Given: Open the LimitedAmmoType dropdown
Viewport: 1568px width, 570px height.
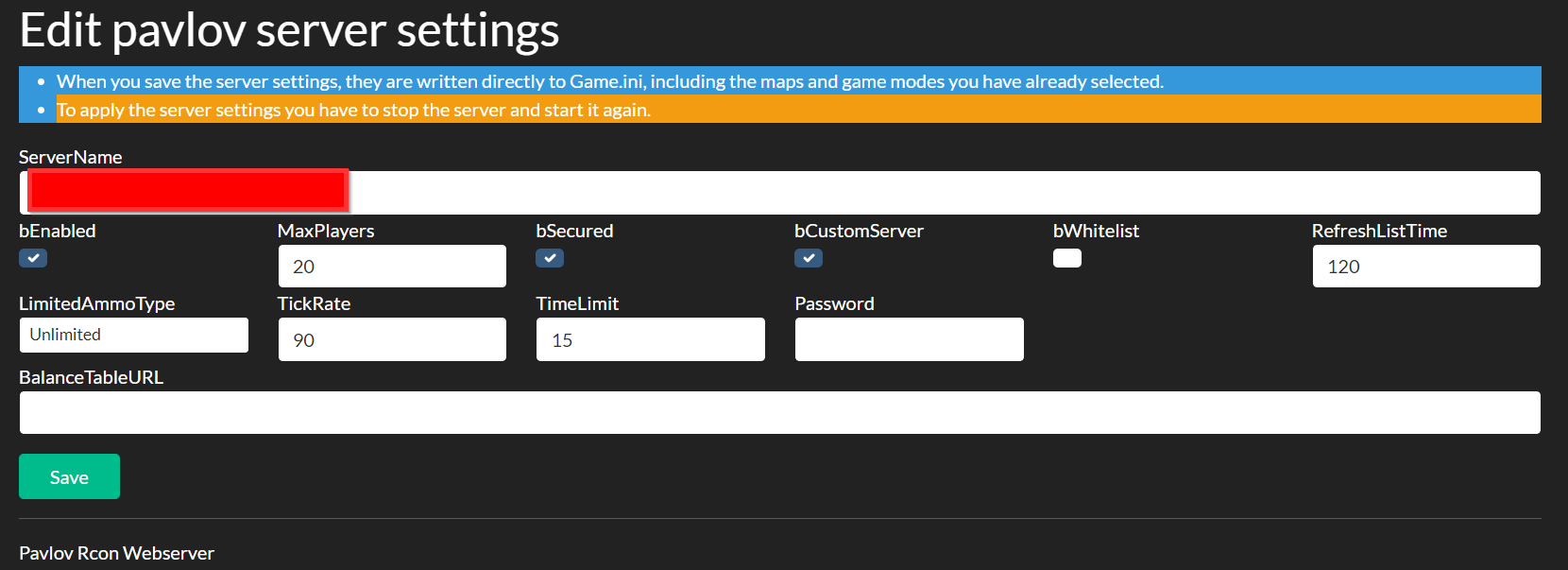Looking at the screenshot, I should 134,335.
